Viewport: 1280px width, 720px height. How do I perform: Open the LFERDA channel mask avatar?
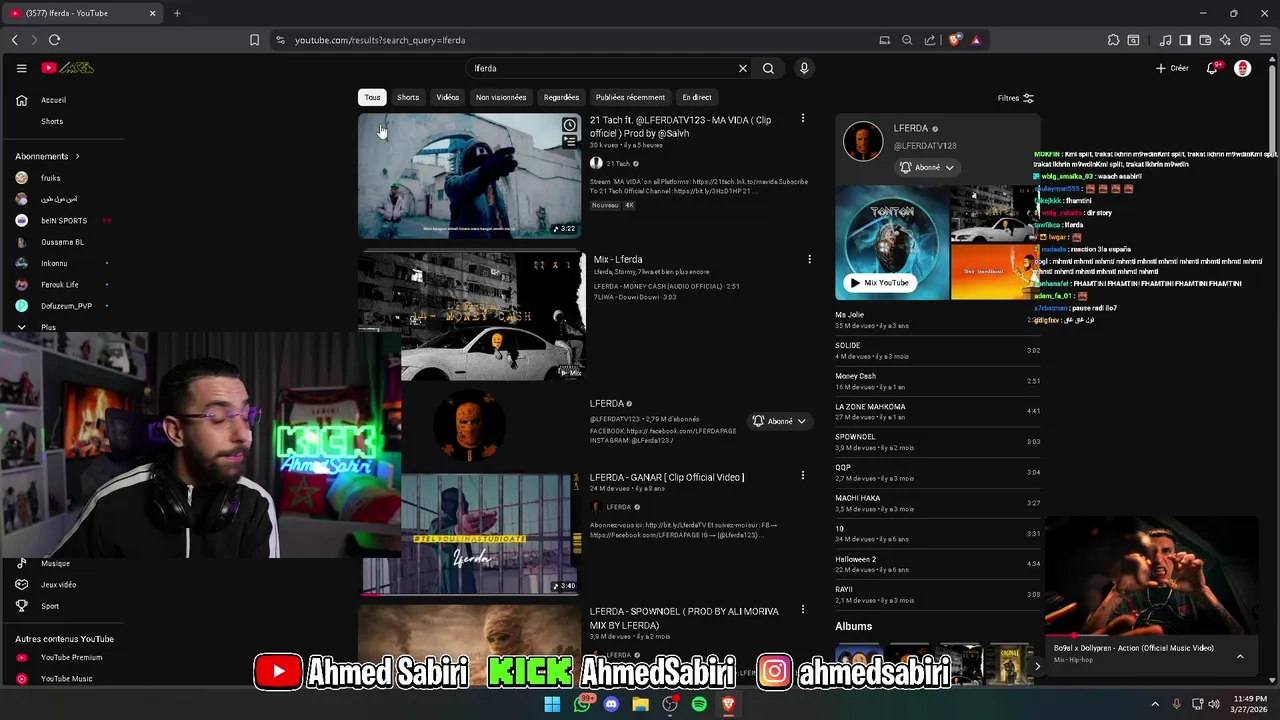pyautogui.click(x=469, y=427)
